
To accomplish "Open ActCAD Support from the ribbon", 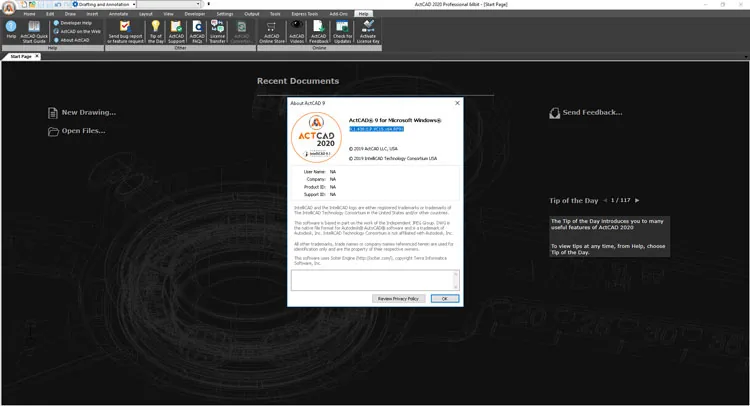I will point(176,32).
